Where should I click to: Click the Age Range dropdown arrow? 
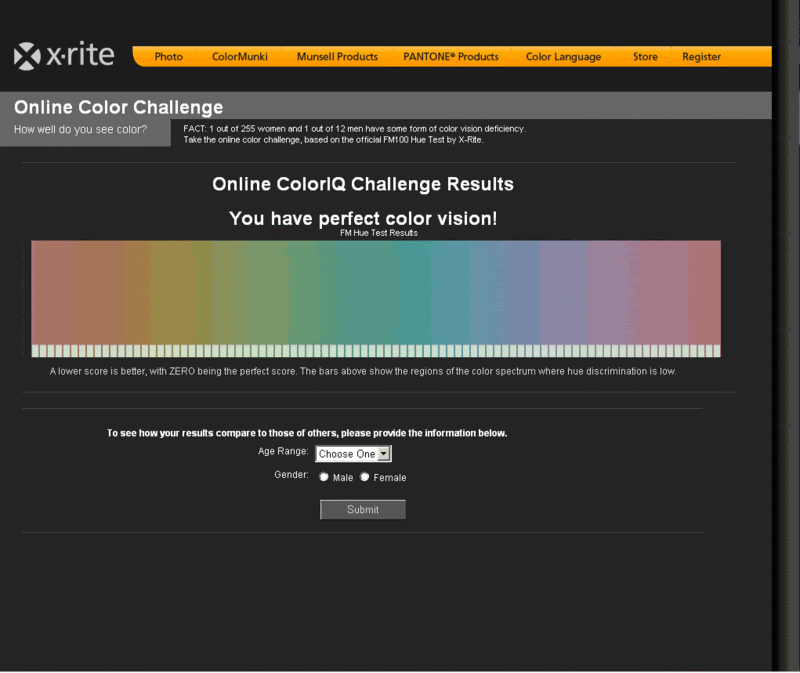pos(384,453)
